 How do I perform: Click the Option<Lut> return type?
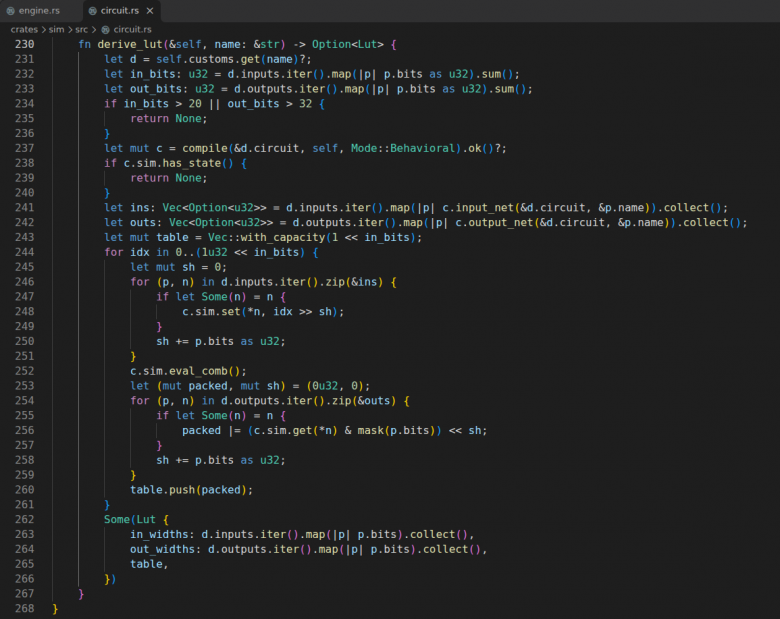(x=348, y=44)
